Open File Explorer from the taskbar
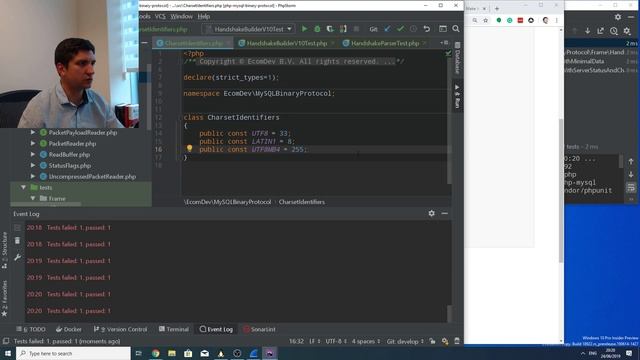 pyautogui.click(x=172, y=353)
